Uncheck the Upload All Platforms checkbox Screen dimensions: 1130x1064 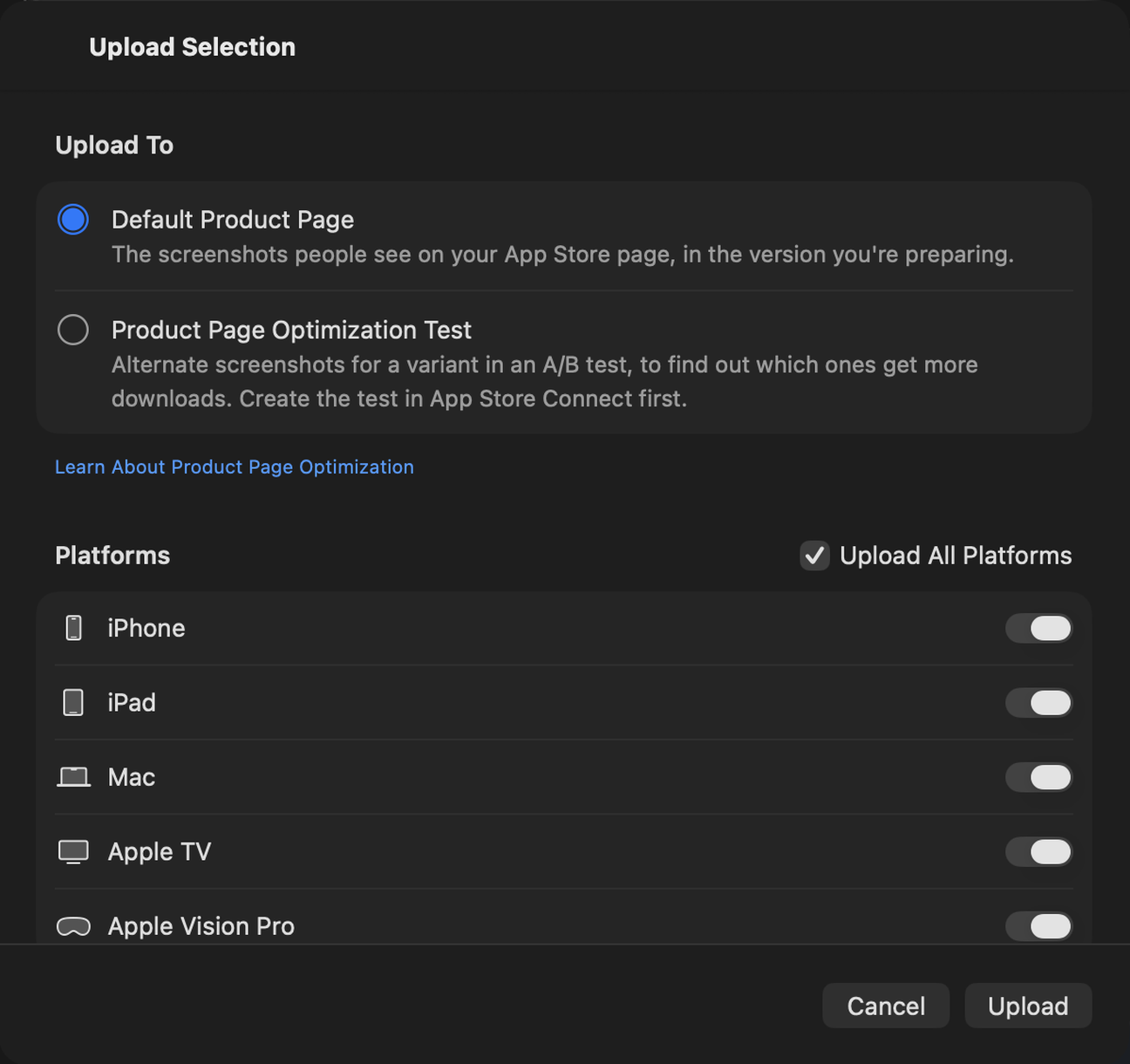[814, 556]
